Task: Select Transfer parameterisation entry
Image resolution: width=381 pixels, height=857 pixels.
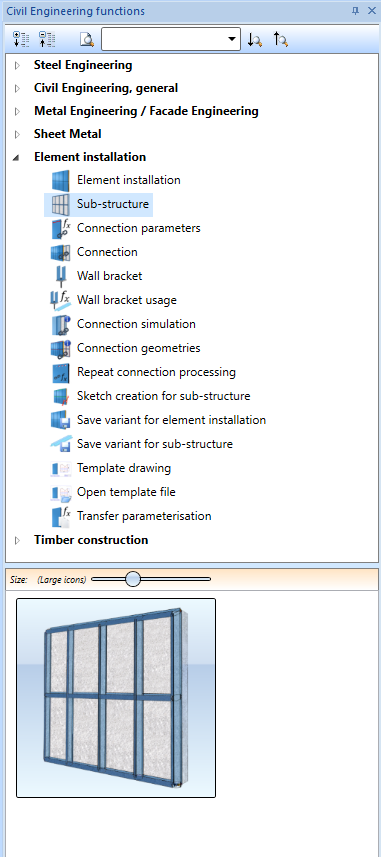Action: point(144,516)
